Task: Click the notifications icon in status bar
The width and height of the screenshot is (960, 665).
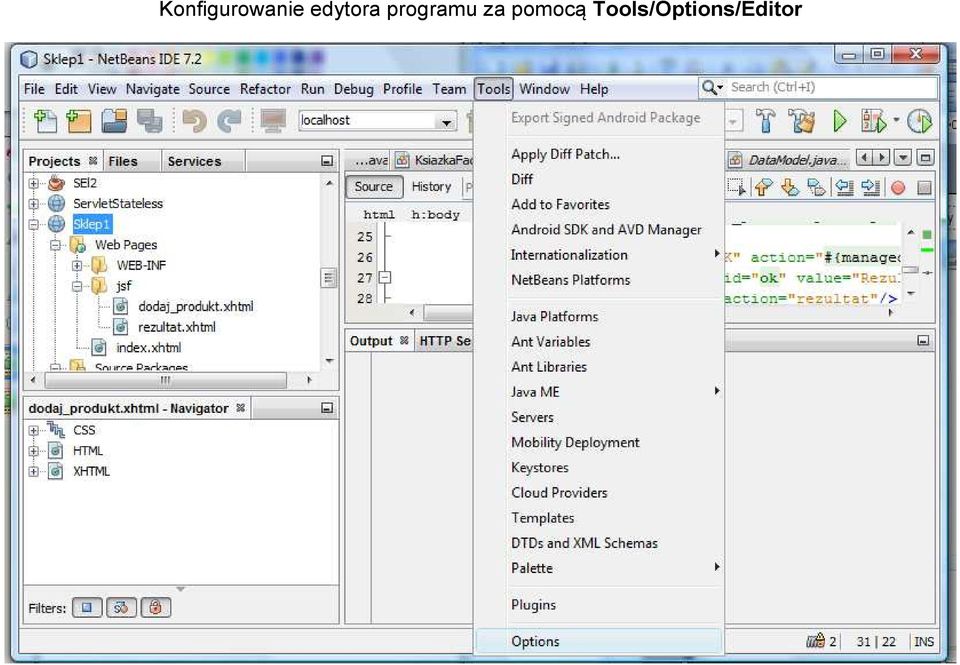Action: 816,641
